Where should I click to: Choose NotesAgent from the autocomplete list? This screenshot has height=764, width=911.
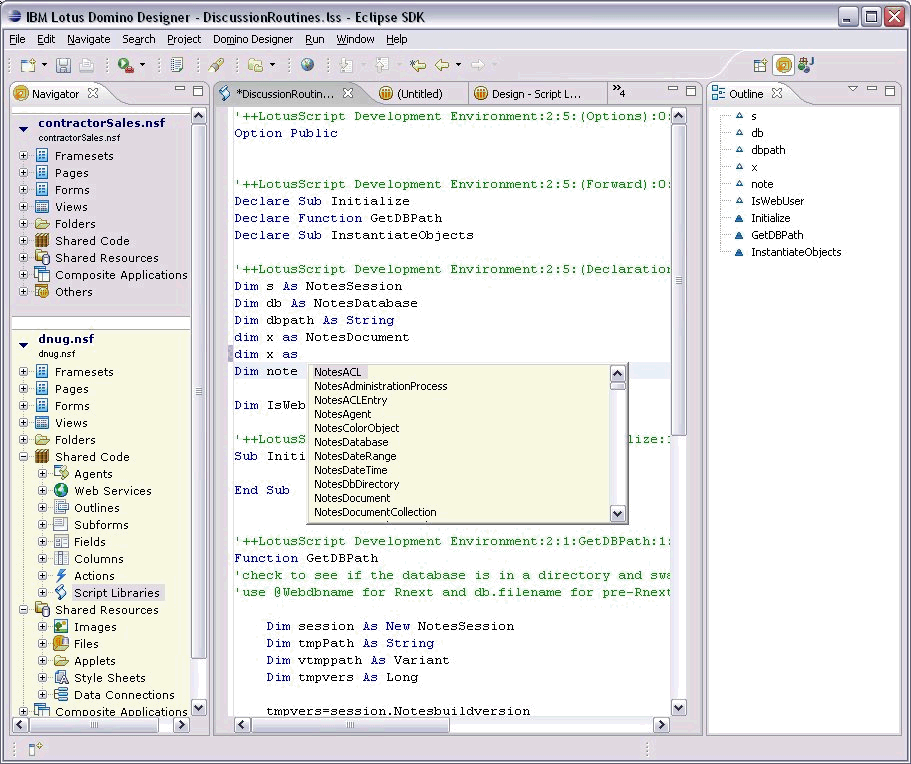tap(343, 414)
